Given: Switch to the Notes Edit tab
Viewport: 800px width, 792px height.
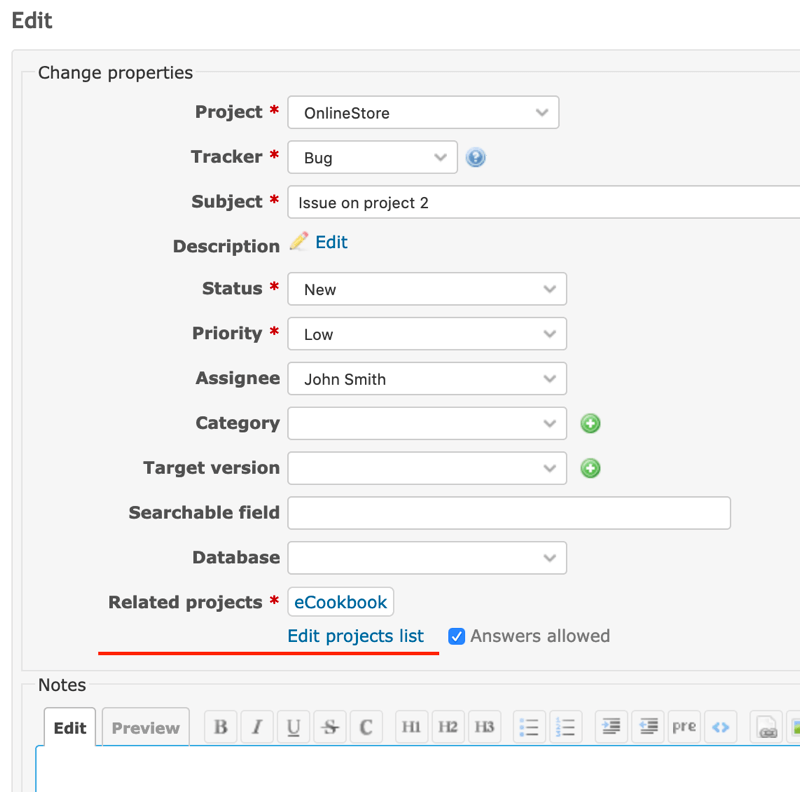Looking at the screenshot, I should (70, 727).
